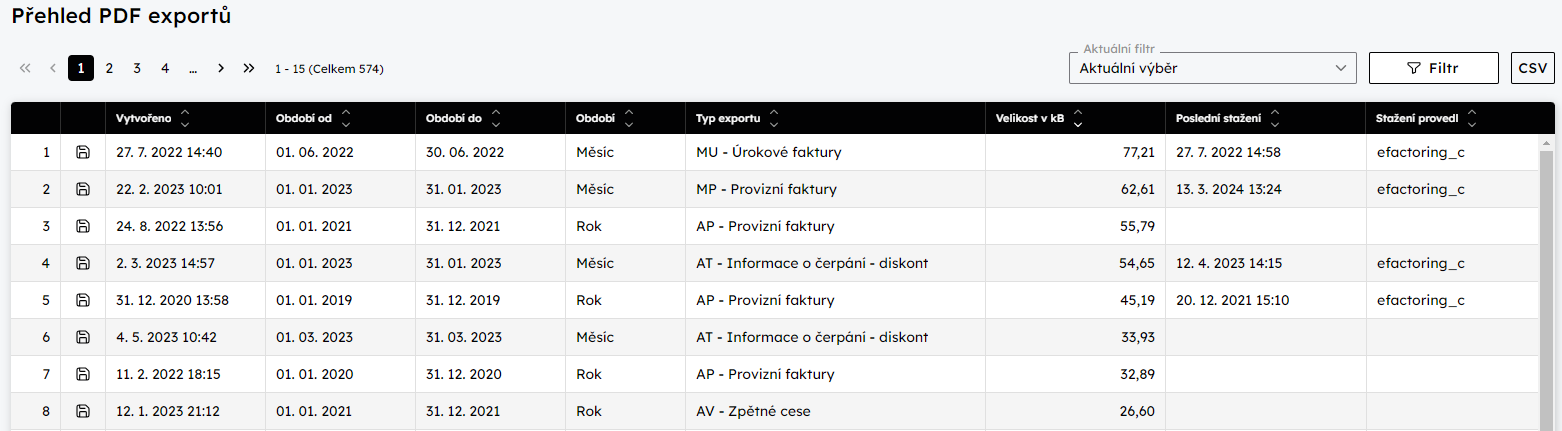Open the Filtr button

[x=1433, y=68]
